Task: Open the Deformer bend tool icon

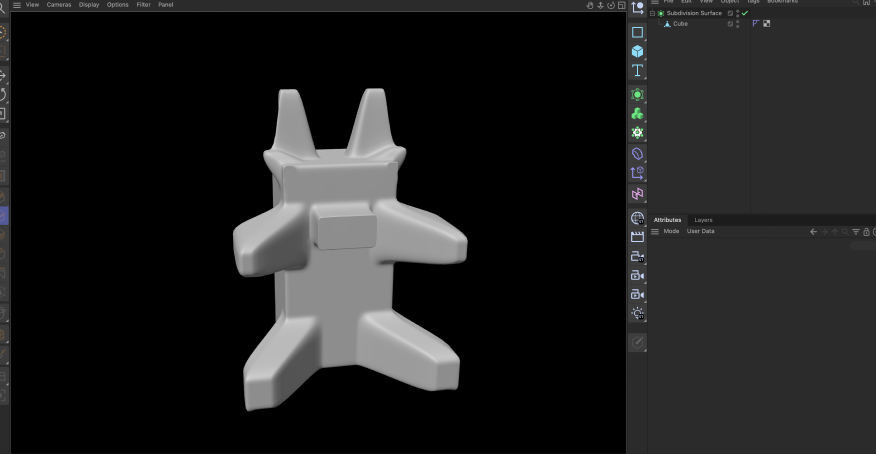Action: (637, 154)
